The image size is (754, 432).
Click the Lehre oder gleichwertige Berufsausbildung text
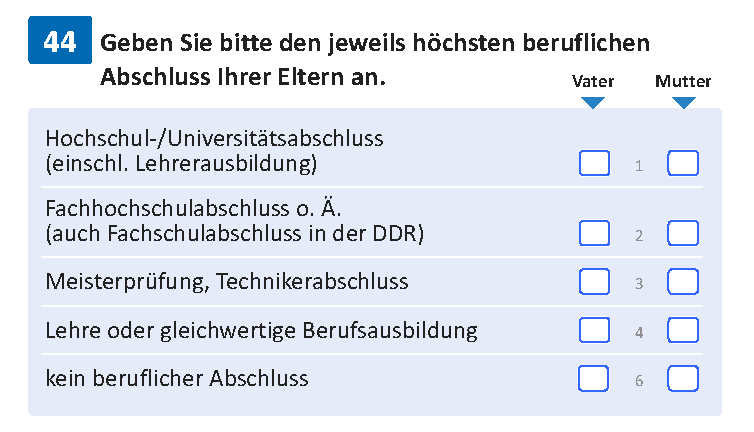coord(261,331)
